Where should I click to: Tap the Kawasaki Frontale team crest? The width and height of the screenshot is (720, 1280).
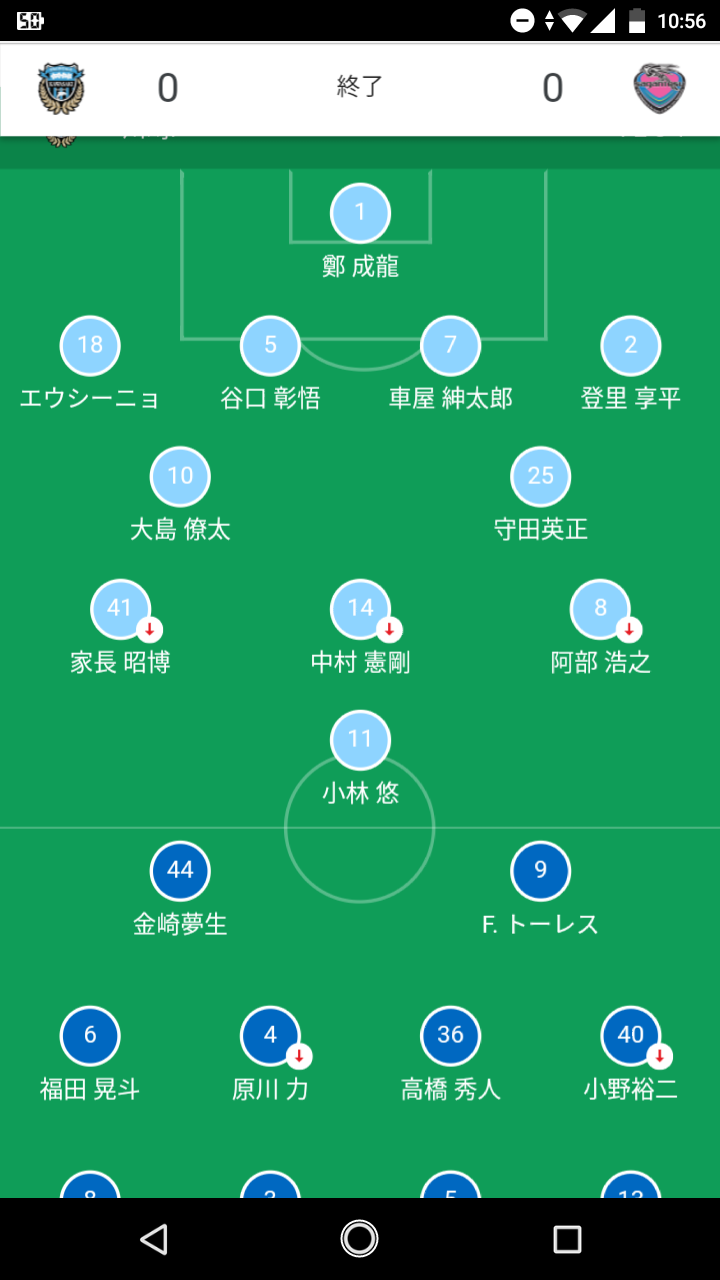tap(61, 89)
